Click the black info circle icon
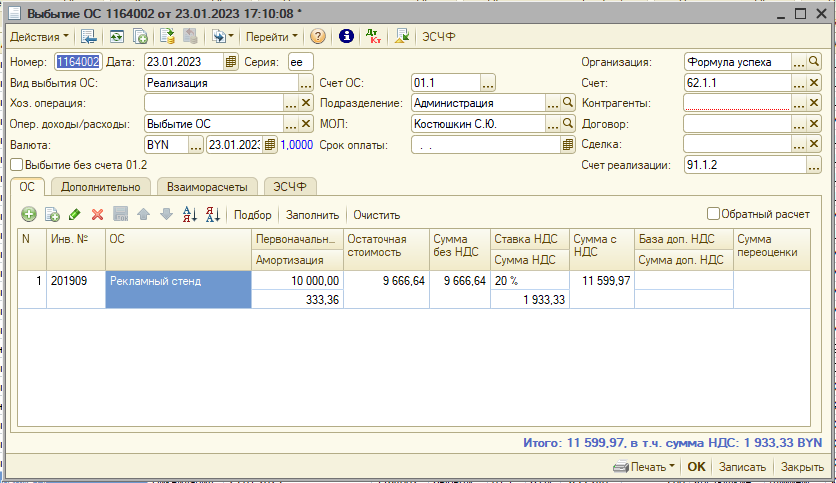This screenshot has height=483, width=836. tap(347, 36)
